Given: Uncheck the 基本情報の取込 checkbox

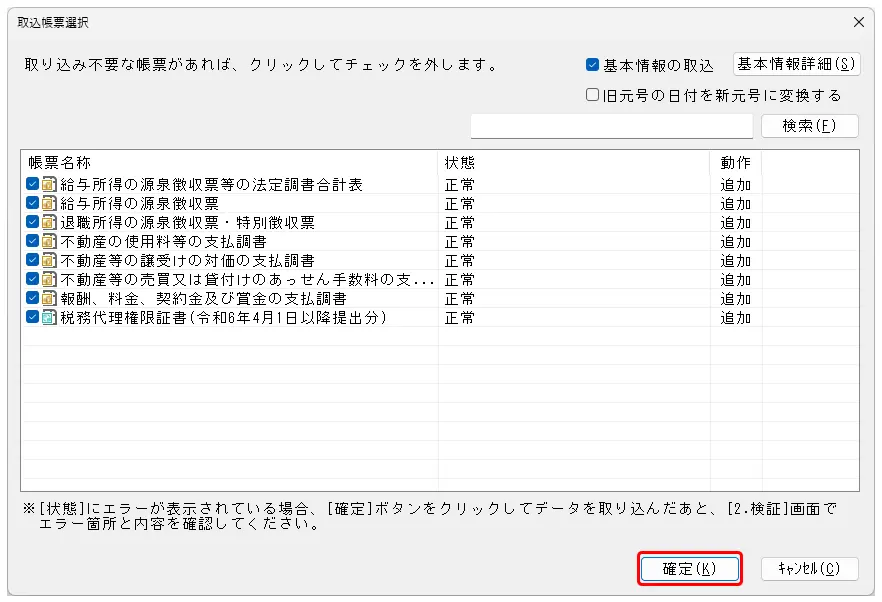Looking at the screenshot, I should [x=593, y=65].
